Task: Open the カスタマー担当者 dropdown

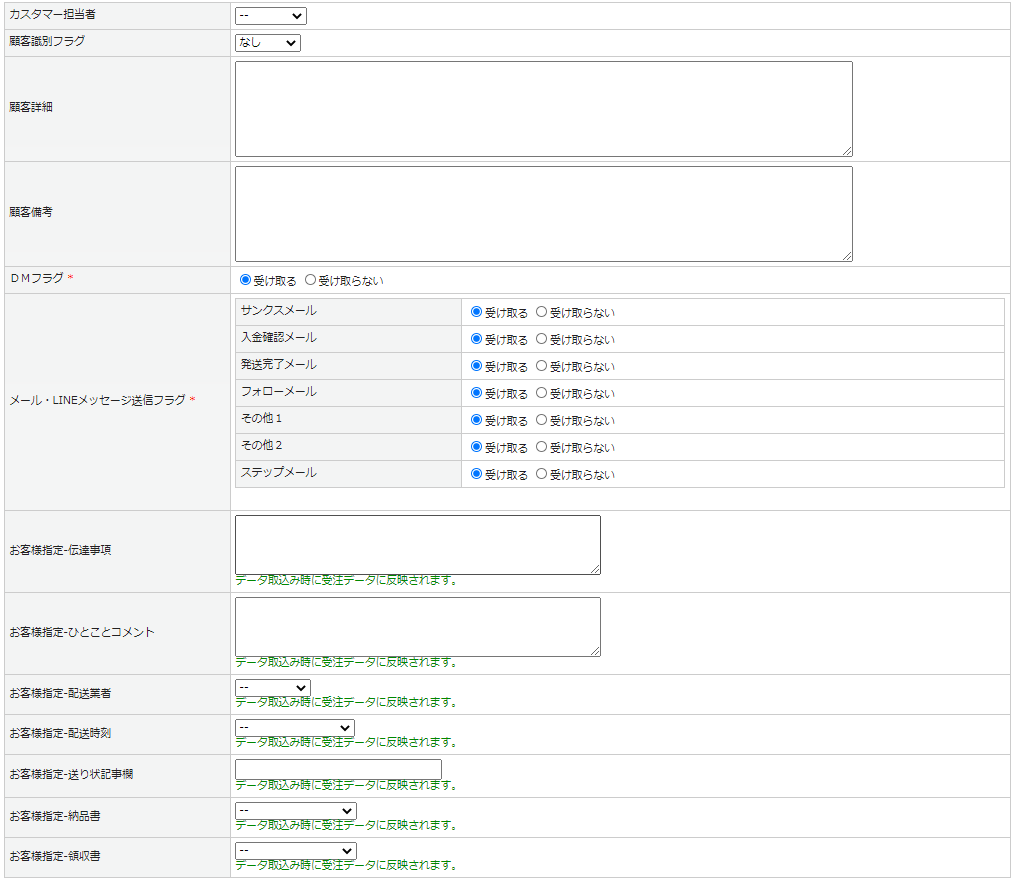Action: [270, 16]
